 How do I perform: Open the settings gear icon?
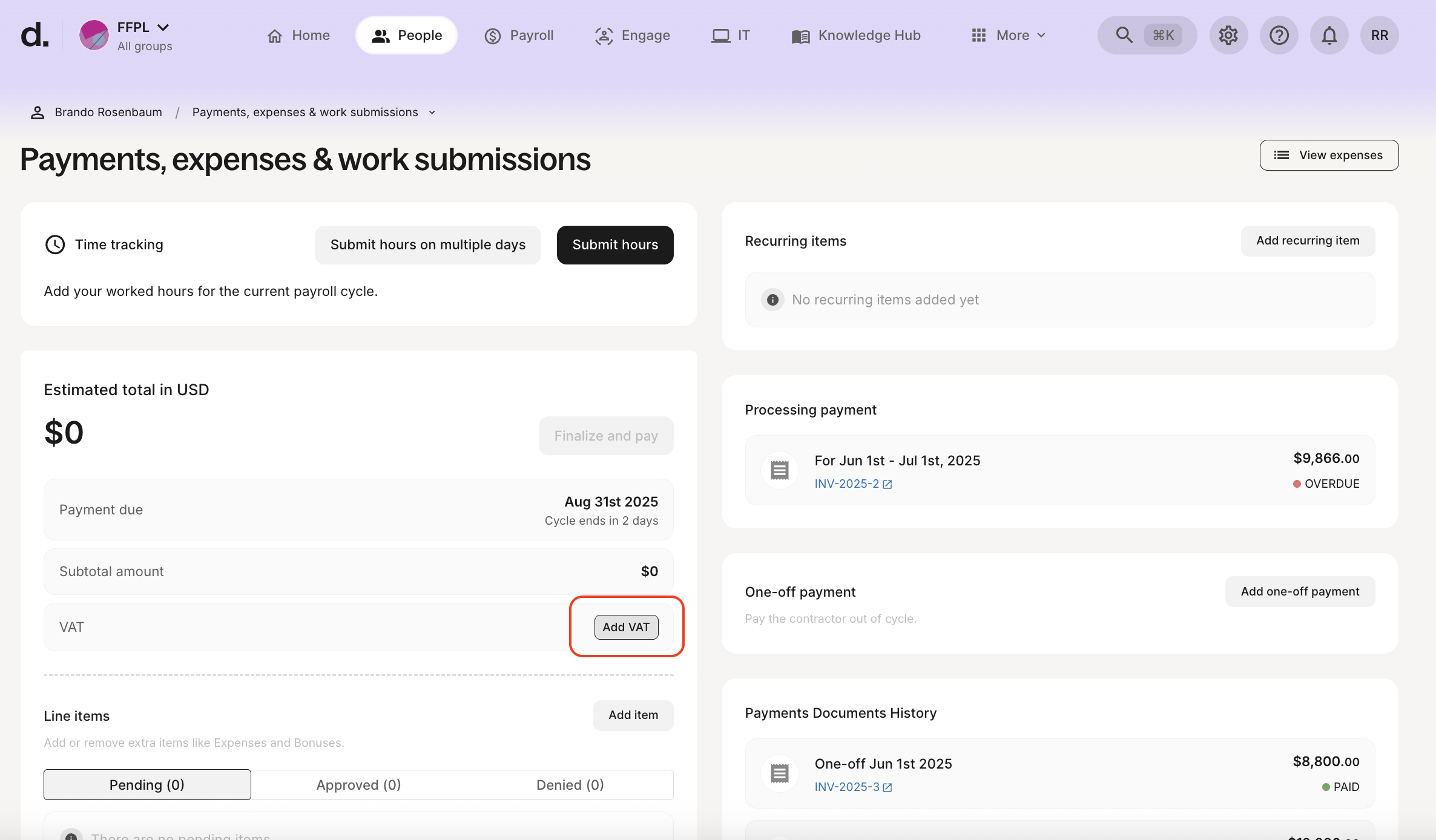pos(1228,35)
